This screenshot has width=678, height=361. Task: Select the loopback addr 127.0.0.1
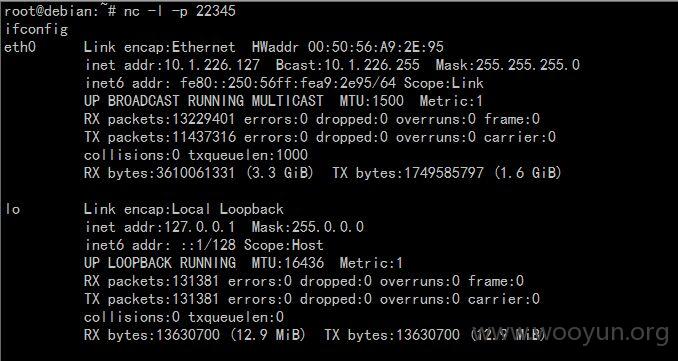click(160, 227)
